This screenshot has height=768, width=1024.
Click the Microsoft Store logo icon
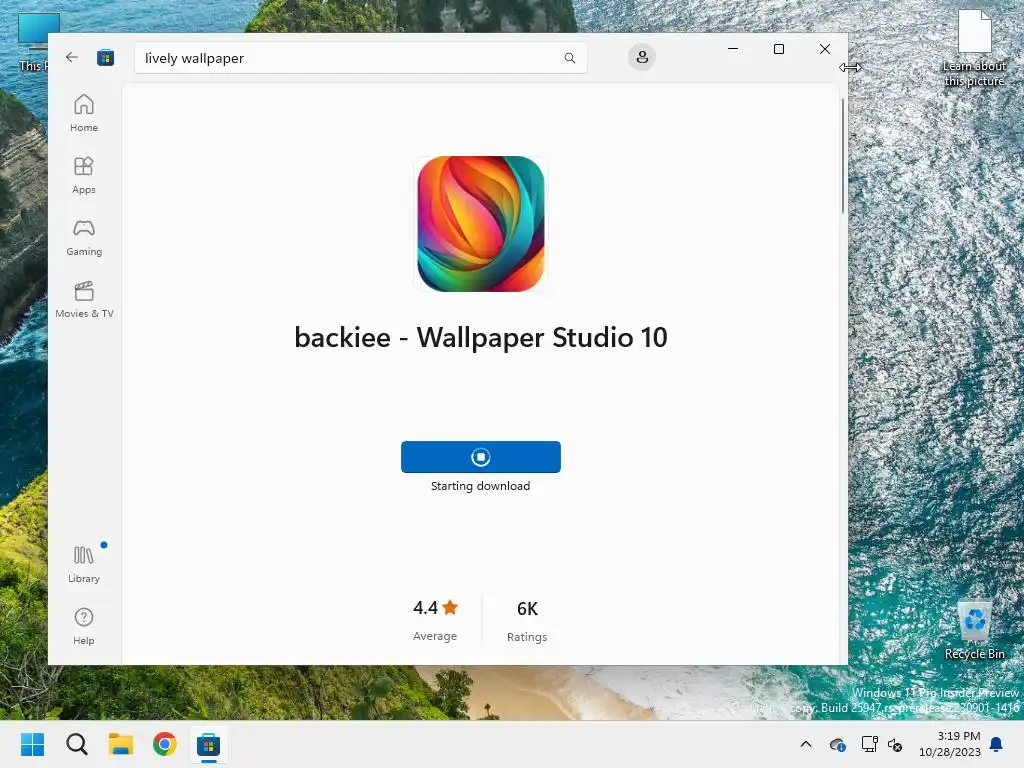[105, 57]
